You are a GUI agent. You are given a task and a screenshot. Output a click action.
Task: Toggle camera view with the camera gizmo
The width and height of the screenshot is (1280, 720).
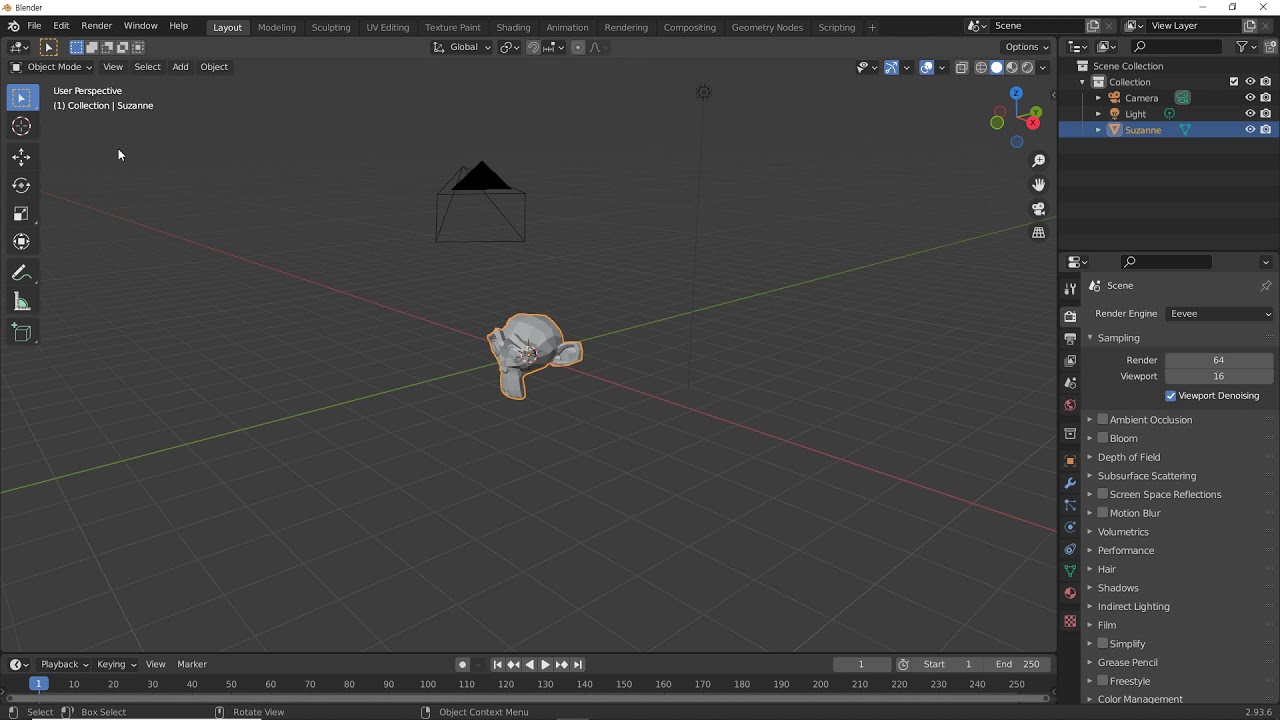1038,208
